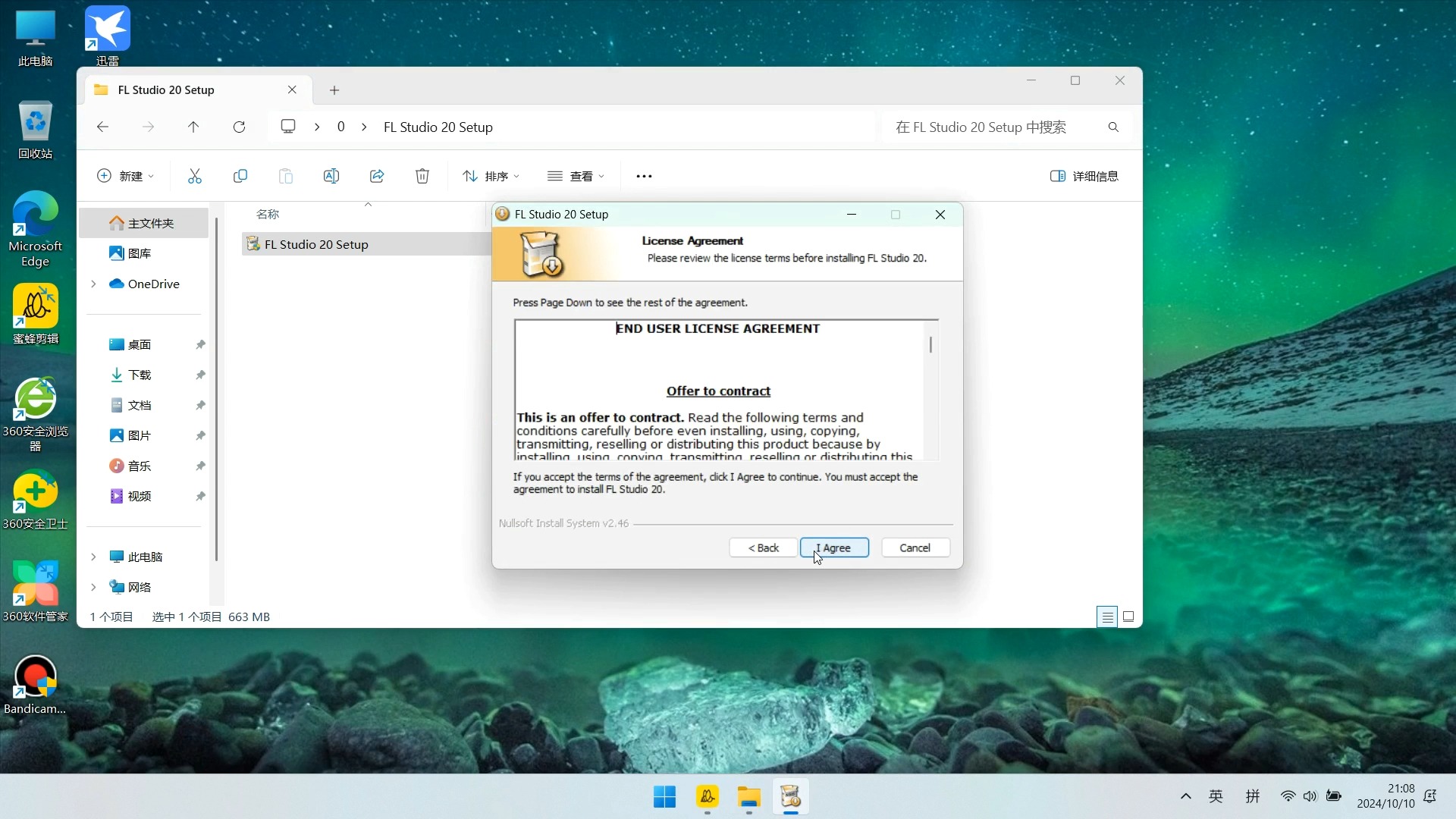Expand the 此电脑 tree node

click(x=93, y=557)
